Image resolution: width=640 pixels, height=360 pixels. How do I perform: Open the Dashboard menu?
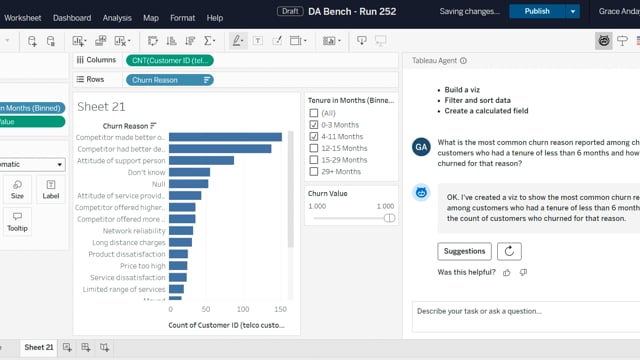click(x=72, y=18)
